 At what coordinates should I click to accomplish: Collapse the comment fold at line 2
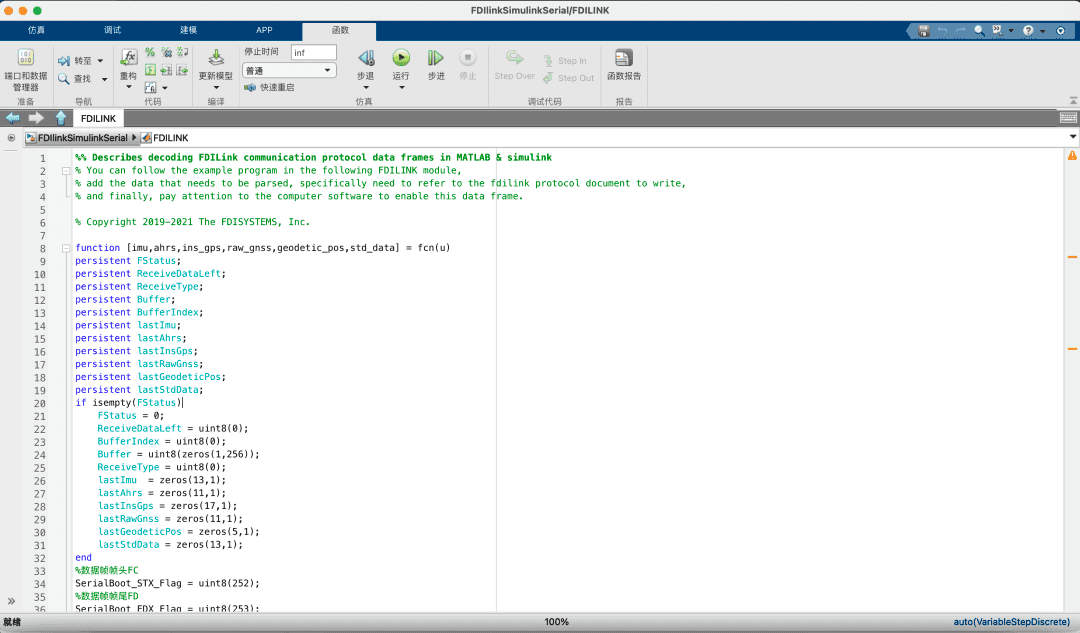coord(66,171)
